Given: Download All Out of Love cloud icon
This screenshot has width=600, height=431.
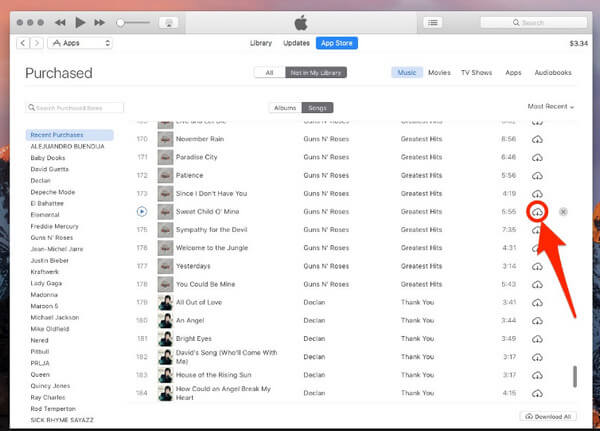Looking at the screenshot, I should [x=537, y=303].
